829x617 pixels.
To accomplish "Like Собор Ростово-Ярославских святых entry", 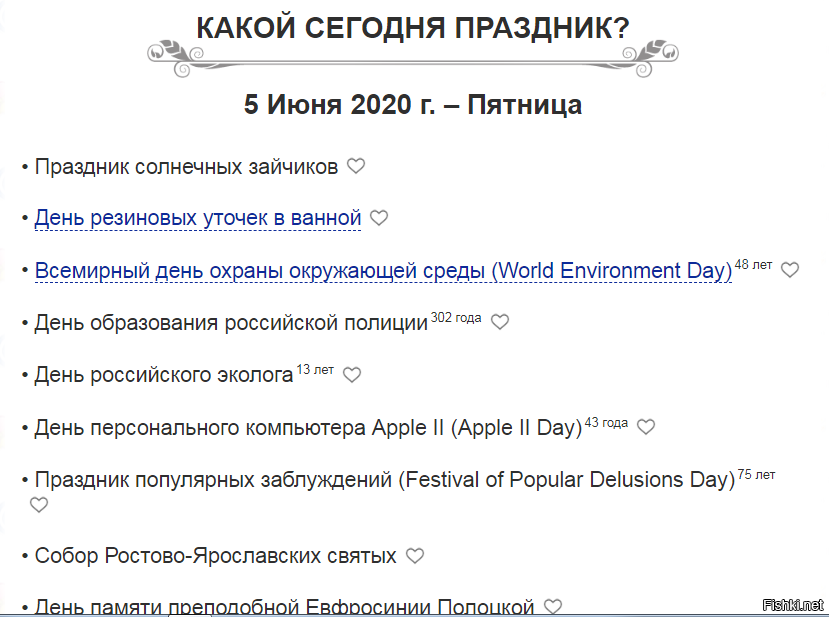I will point(415,556).
